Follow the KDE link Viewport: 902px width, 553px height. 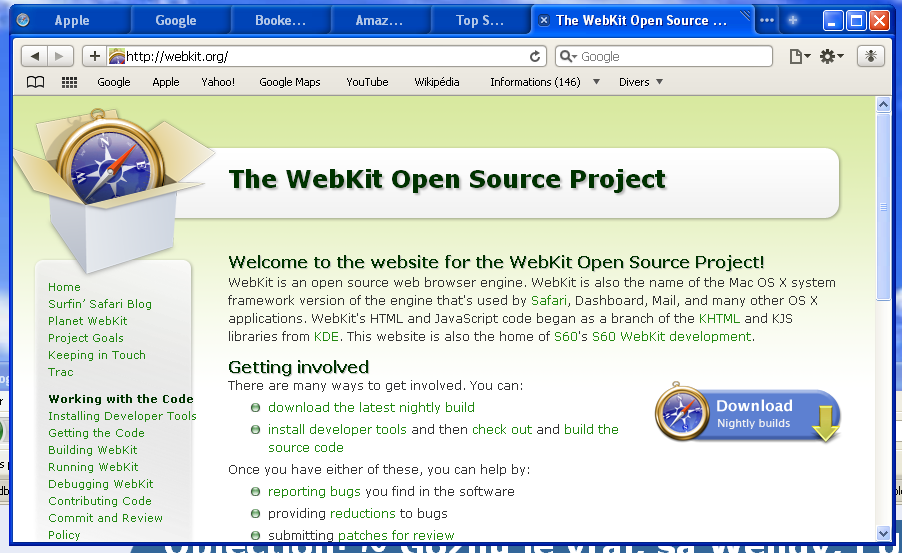pos(326,337)
